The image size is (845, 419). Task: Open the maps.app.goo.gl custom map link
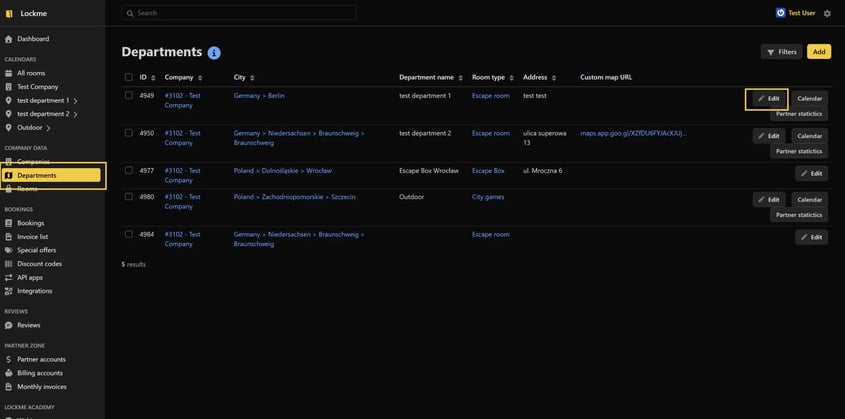(633, 132)
